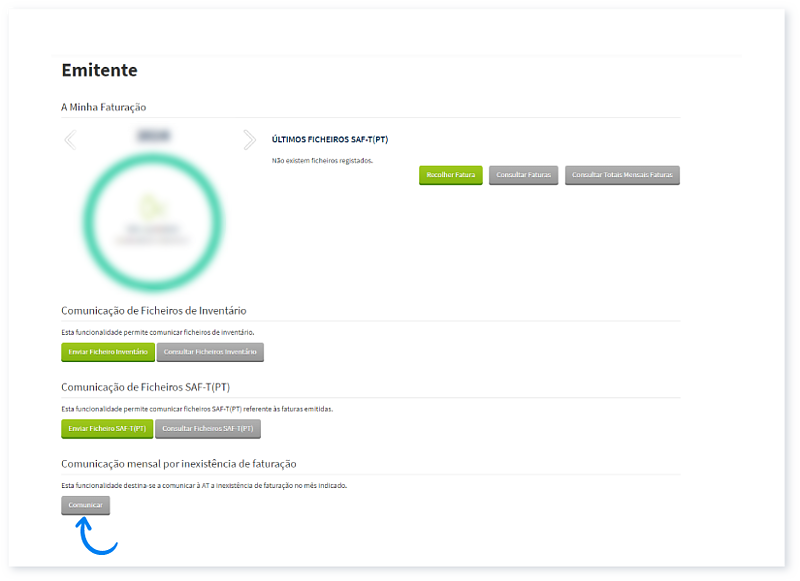Image resolution: width=800 pixels, height=581 pixels.
Task: Click Enviar Ficheiro SAF-T(PT) button
Action: (107, 429)
